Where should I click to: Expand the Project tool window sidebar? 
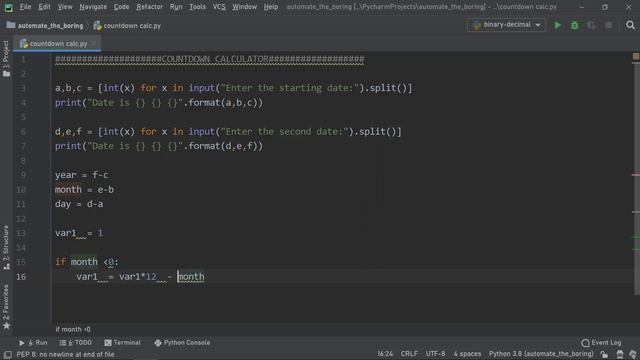pyautogui.click(x=6, y=58)
